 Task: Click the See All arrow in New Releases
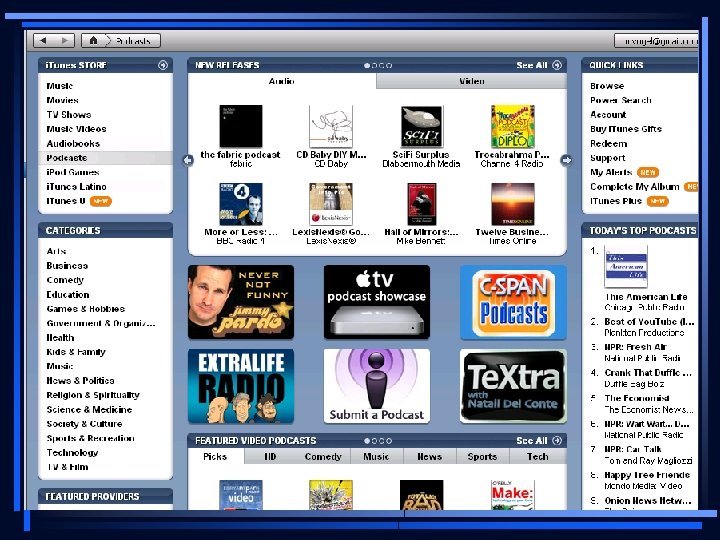click(557, 65)
